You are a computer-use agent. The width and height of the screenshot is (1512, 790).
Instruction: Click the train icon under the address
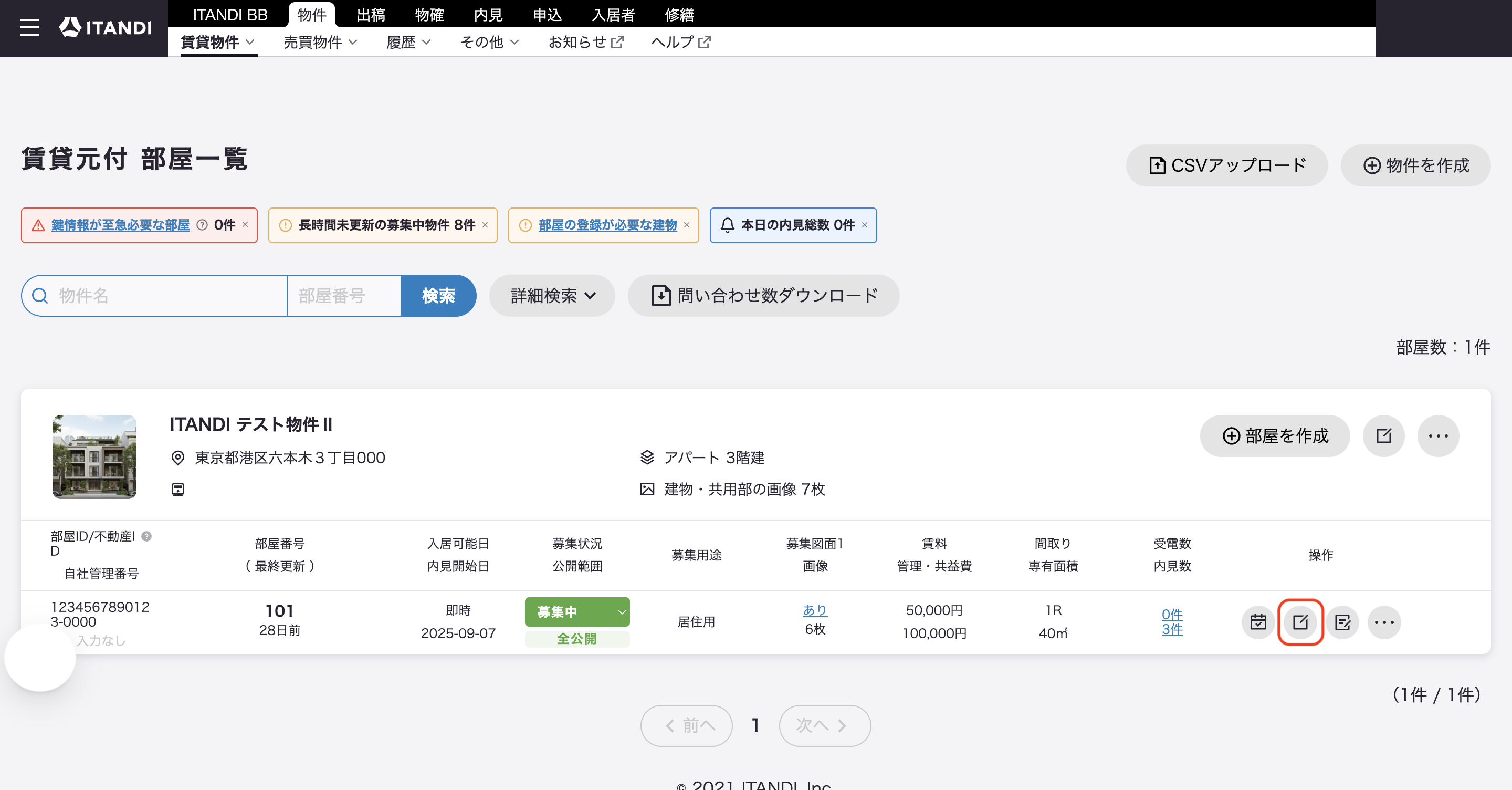tap(178, 489)
